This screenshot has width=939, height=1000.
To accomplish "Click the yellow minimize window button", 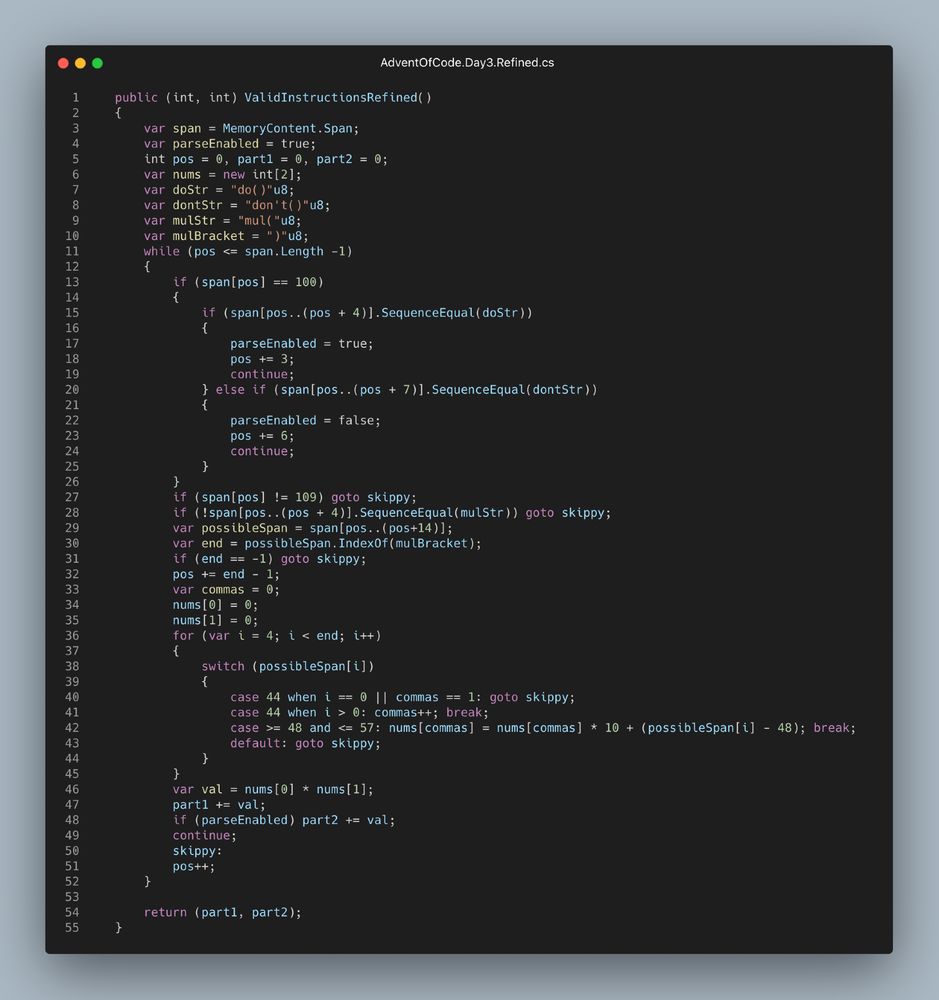I will (80, 62).
